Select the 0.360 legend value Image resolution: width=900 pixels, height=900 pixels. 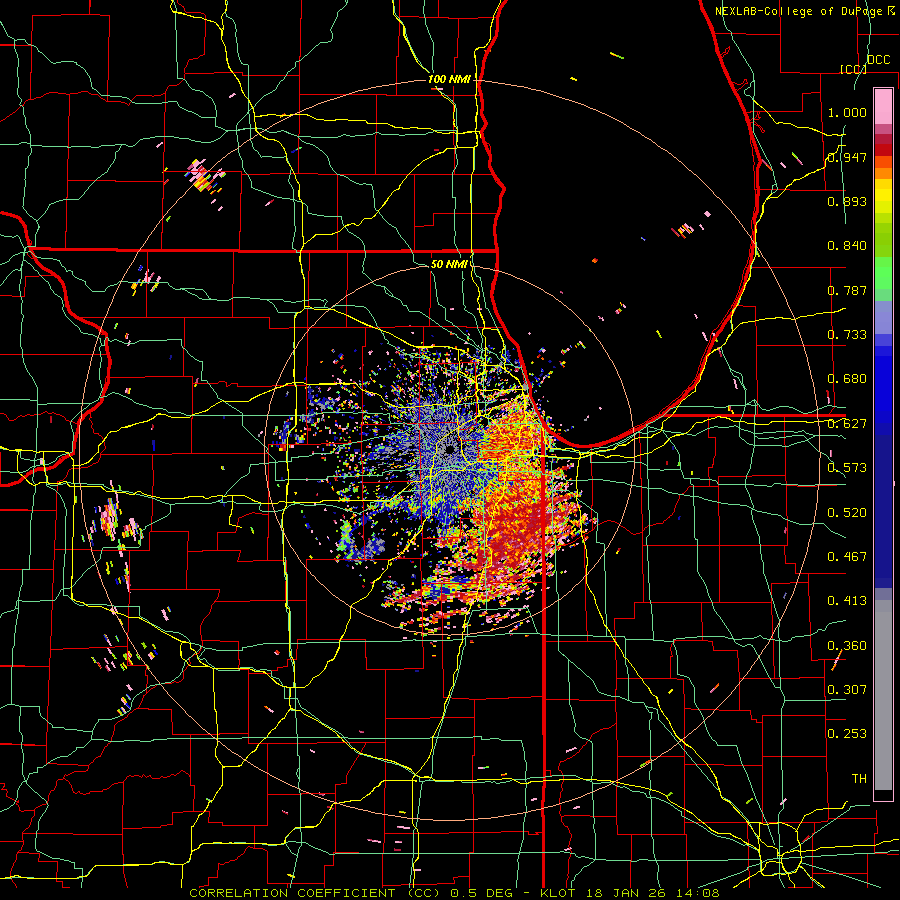(x=847, y=646)
